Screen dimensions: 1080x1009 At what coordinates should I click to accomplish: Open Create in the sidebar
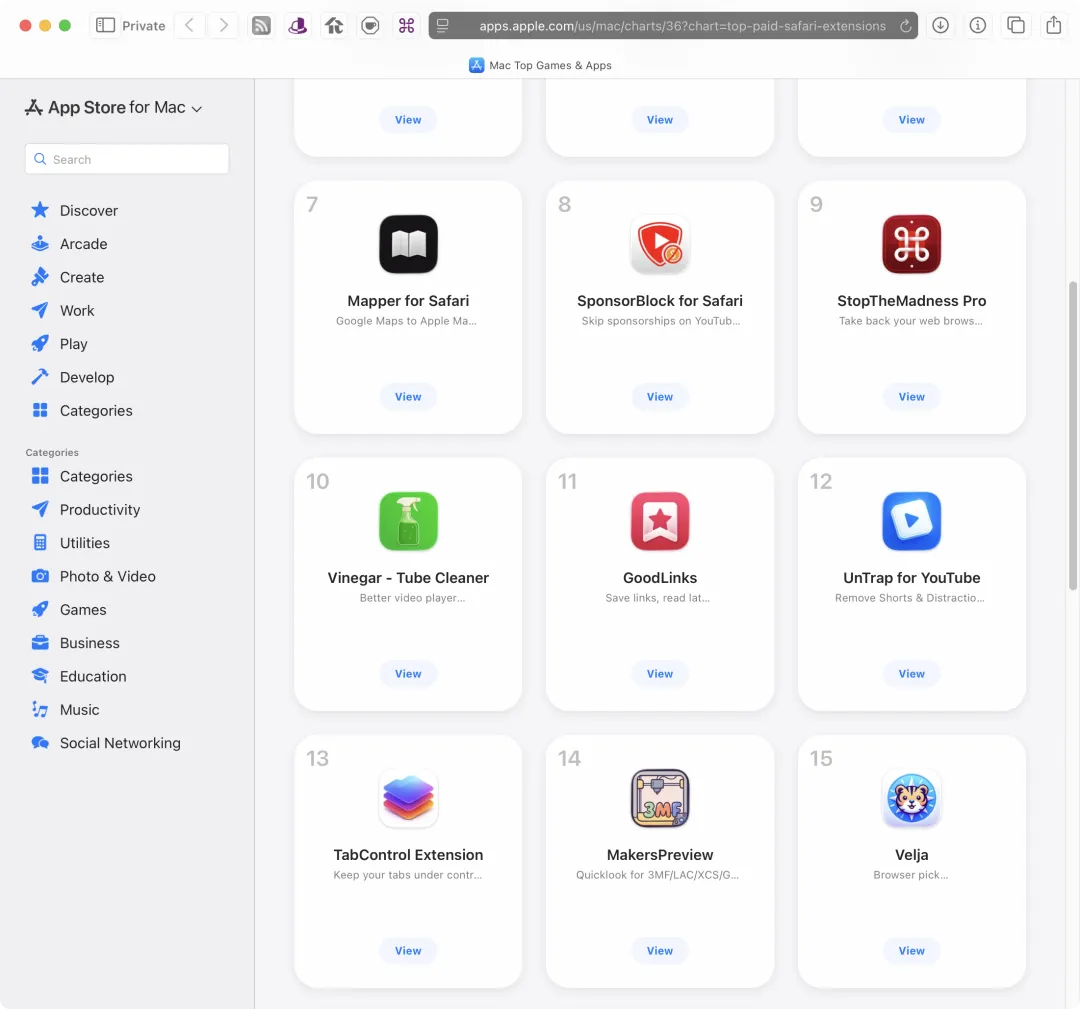[68, 277]
